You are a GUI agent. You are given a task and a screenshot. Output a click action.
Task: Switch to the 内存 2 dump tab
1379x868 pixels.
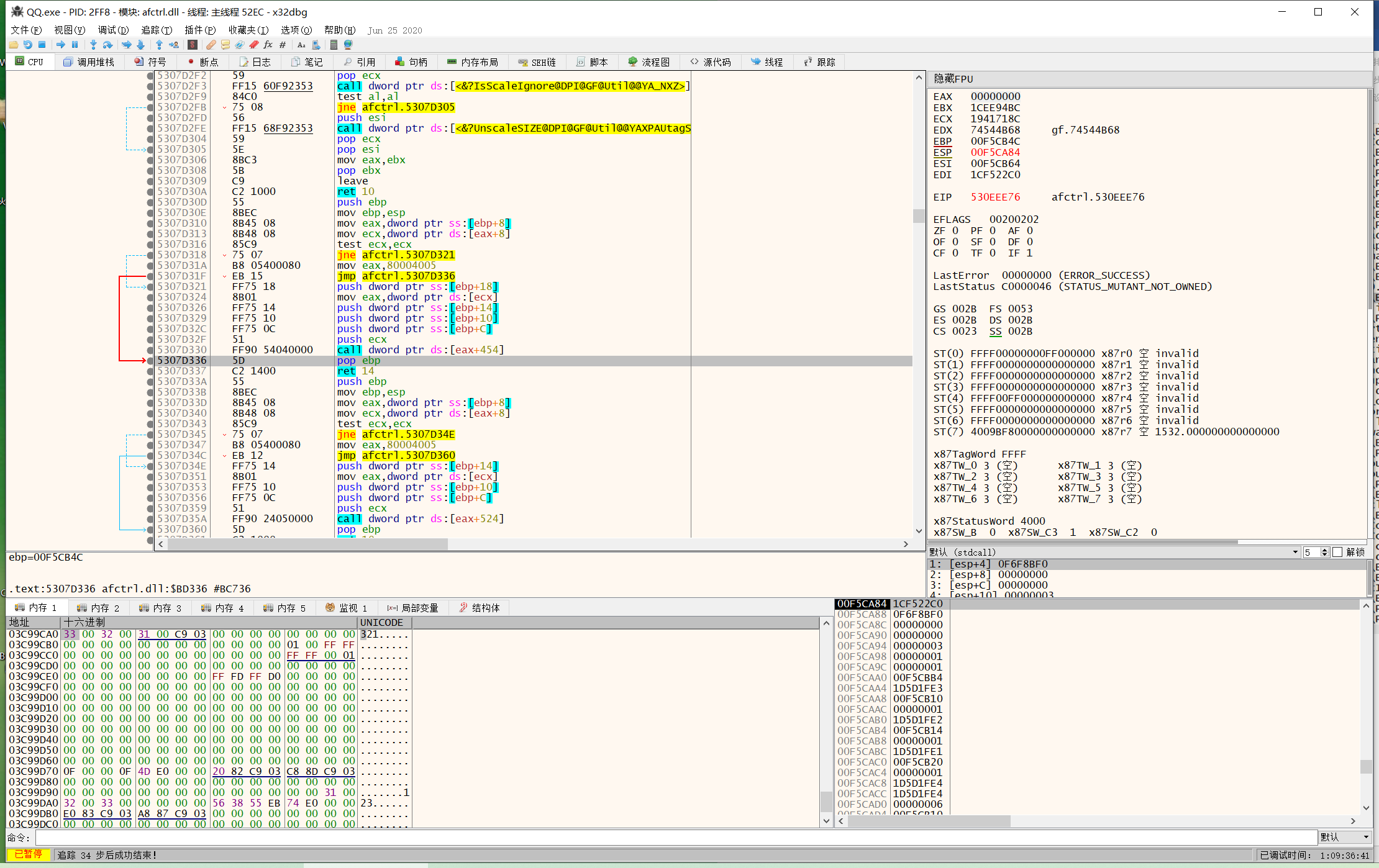[98, 608]
